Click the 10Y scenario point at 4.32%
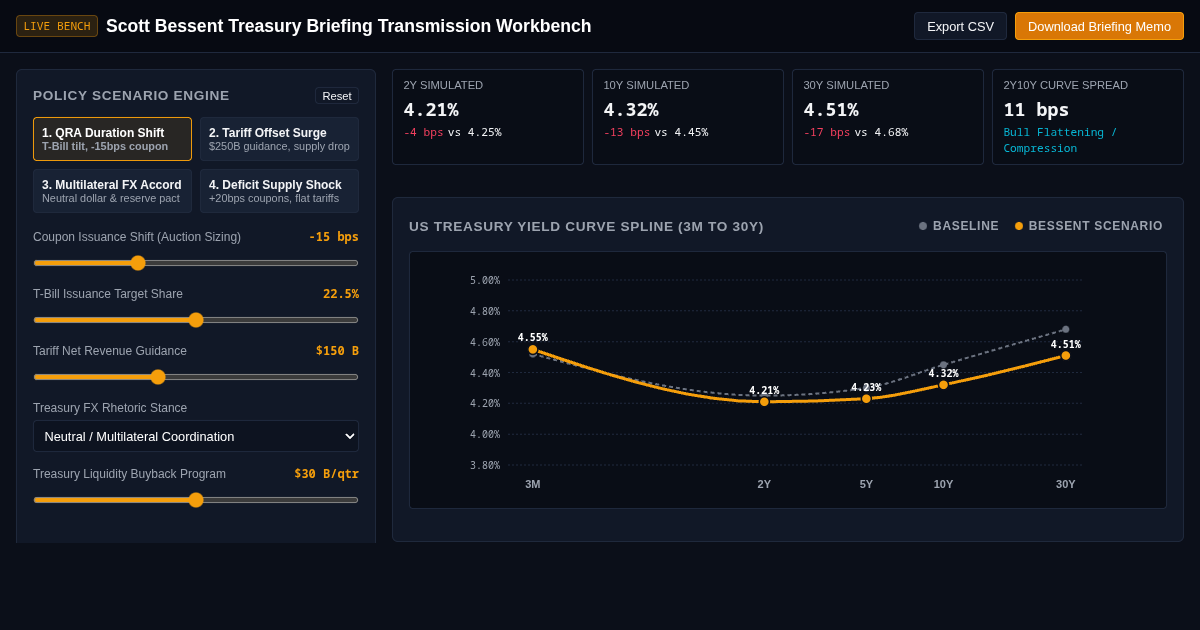The image size is (1200, 630). 943,385
